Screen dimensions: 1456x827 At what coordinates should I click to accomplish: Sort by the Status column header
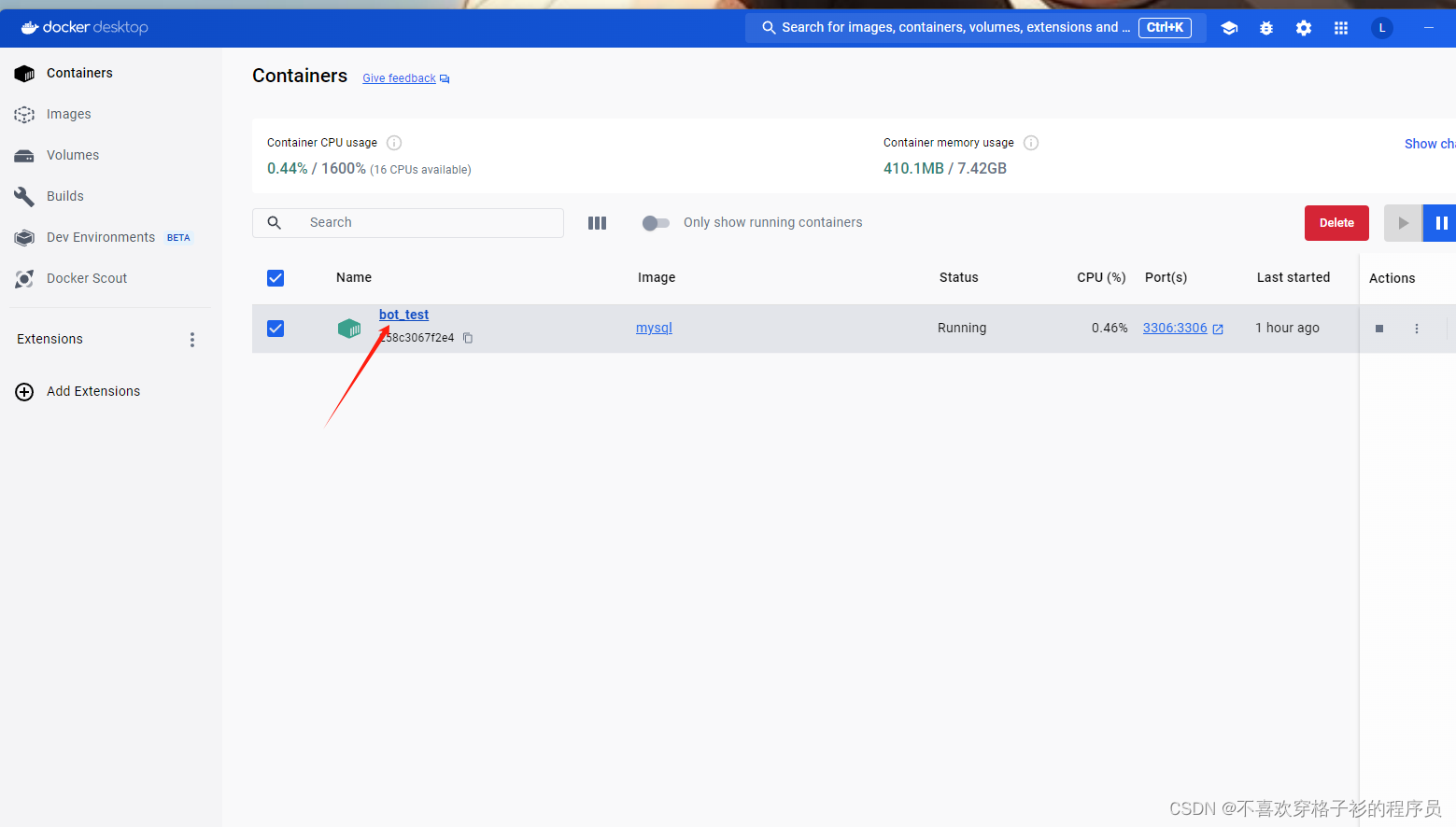coord(959,277)
